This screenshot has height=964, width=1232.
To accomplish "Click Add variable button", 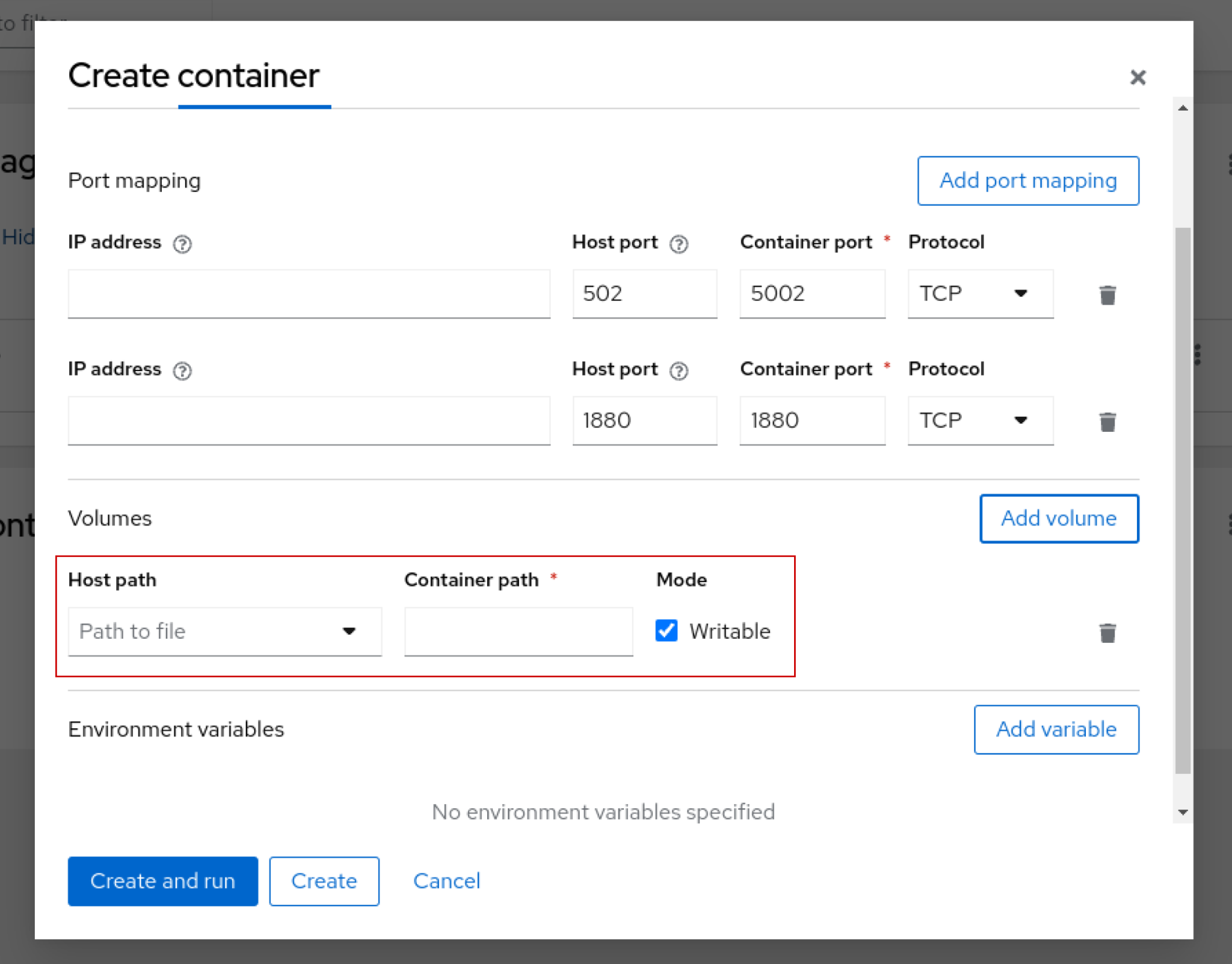I will pos(1056,729).
